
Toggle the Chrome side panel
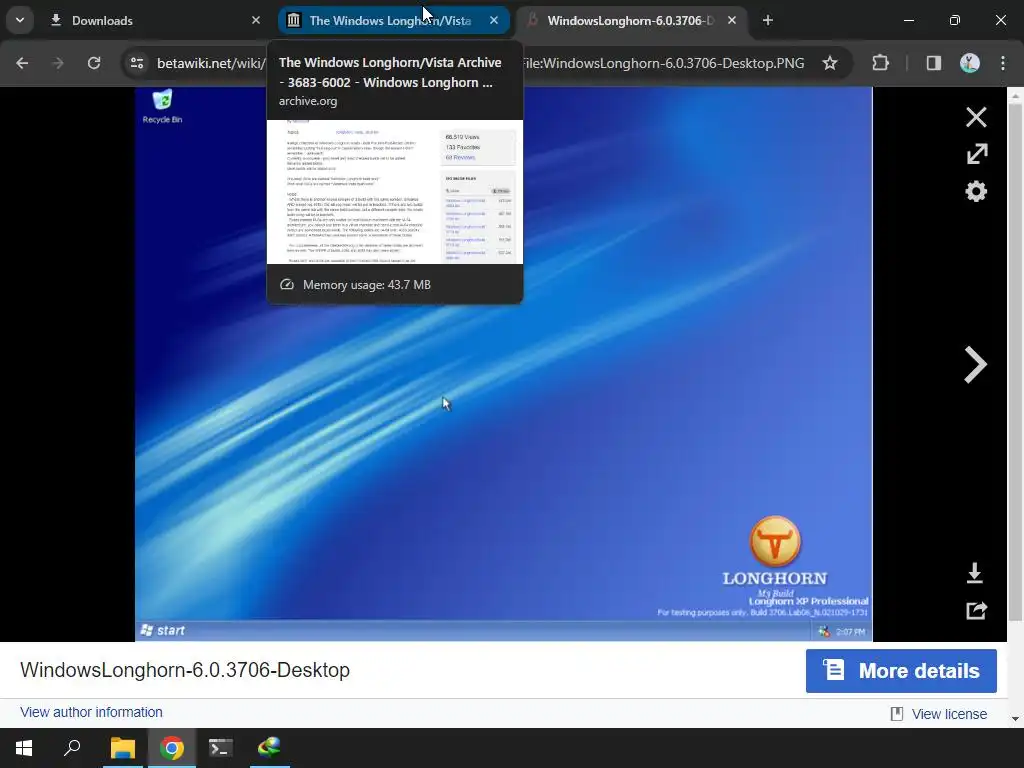tap(934, 63)
